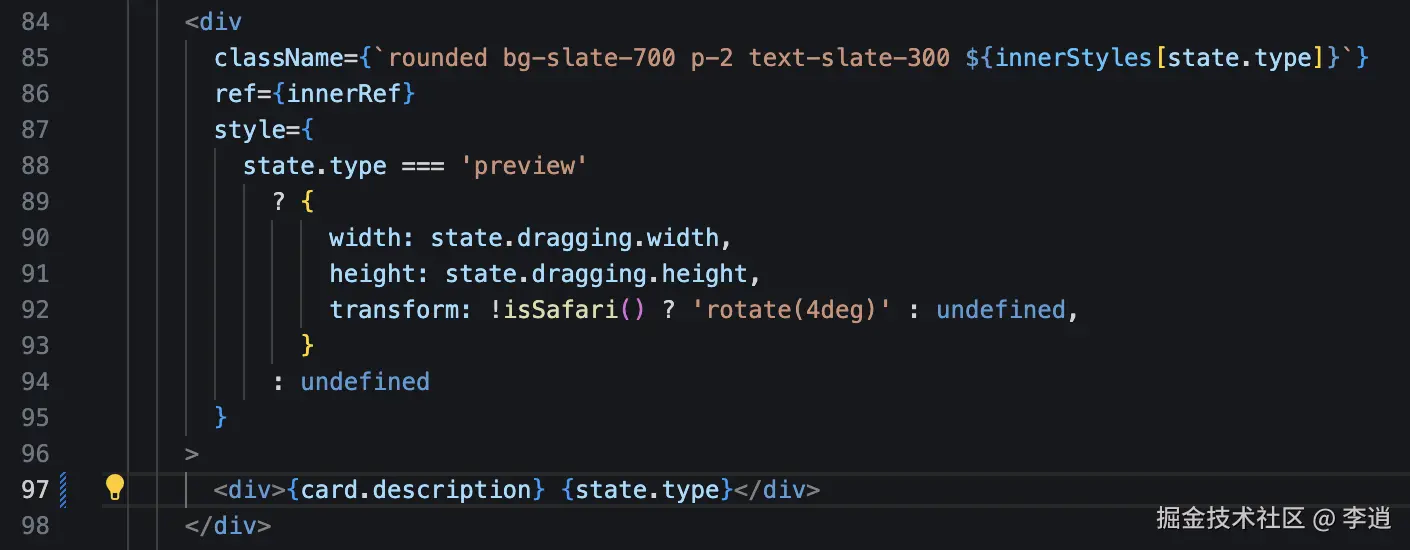Click the yellow opening brace on line 89
The width and height of the screenshot is (1410, 550).
[x=307, y=201]
